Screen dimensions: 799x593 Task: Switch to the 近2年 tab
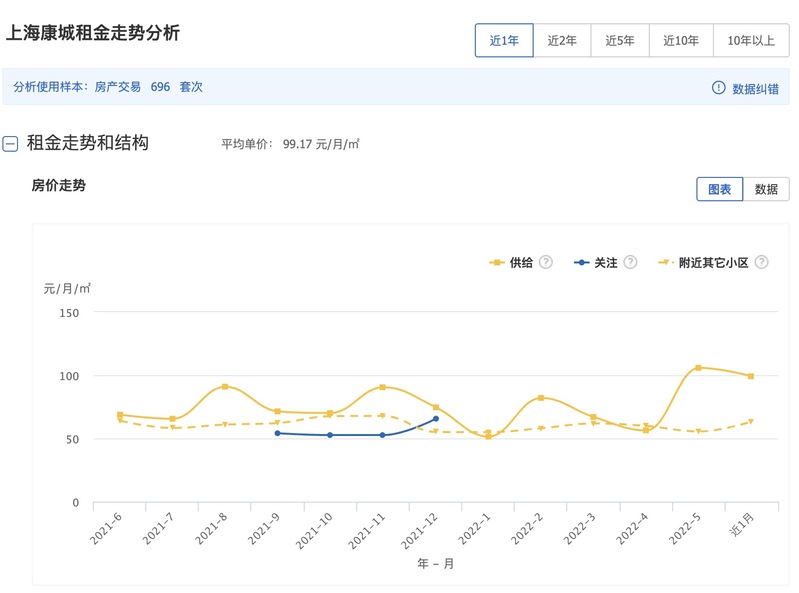pyautogui.click(x=562, y=40)
